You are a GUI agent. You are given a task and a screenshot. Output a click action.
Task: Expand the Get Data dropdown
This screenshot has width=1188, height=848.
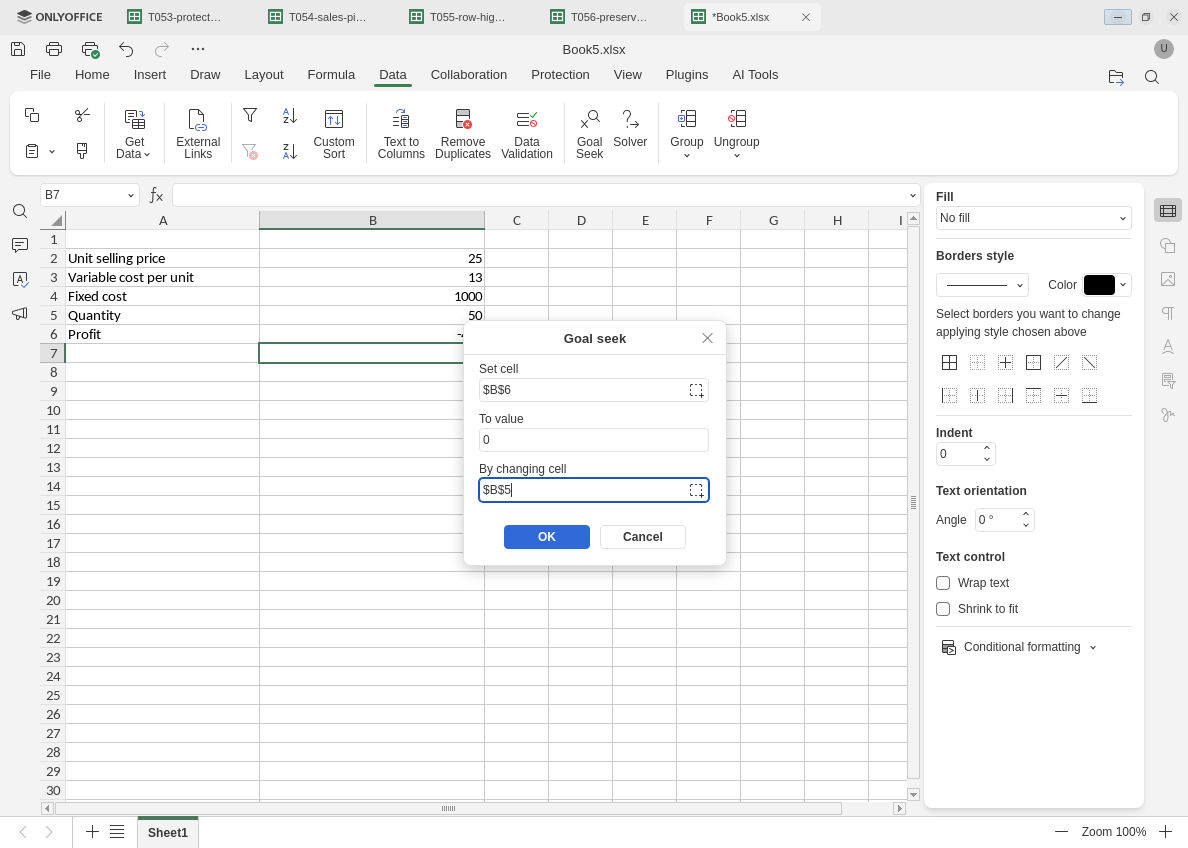coord(134,148)
